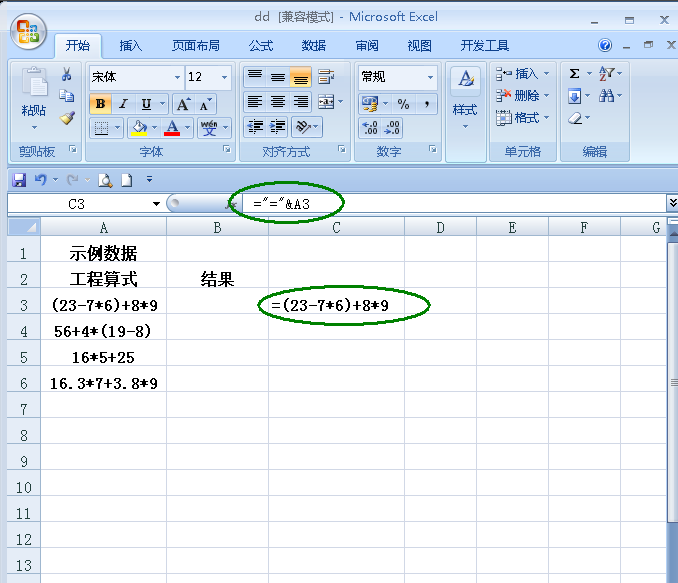The width and height of the screenshot is (678, 583).
Task: Toggle Bold formatting
Action: [99, 104]
